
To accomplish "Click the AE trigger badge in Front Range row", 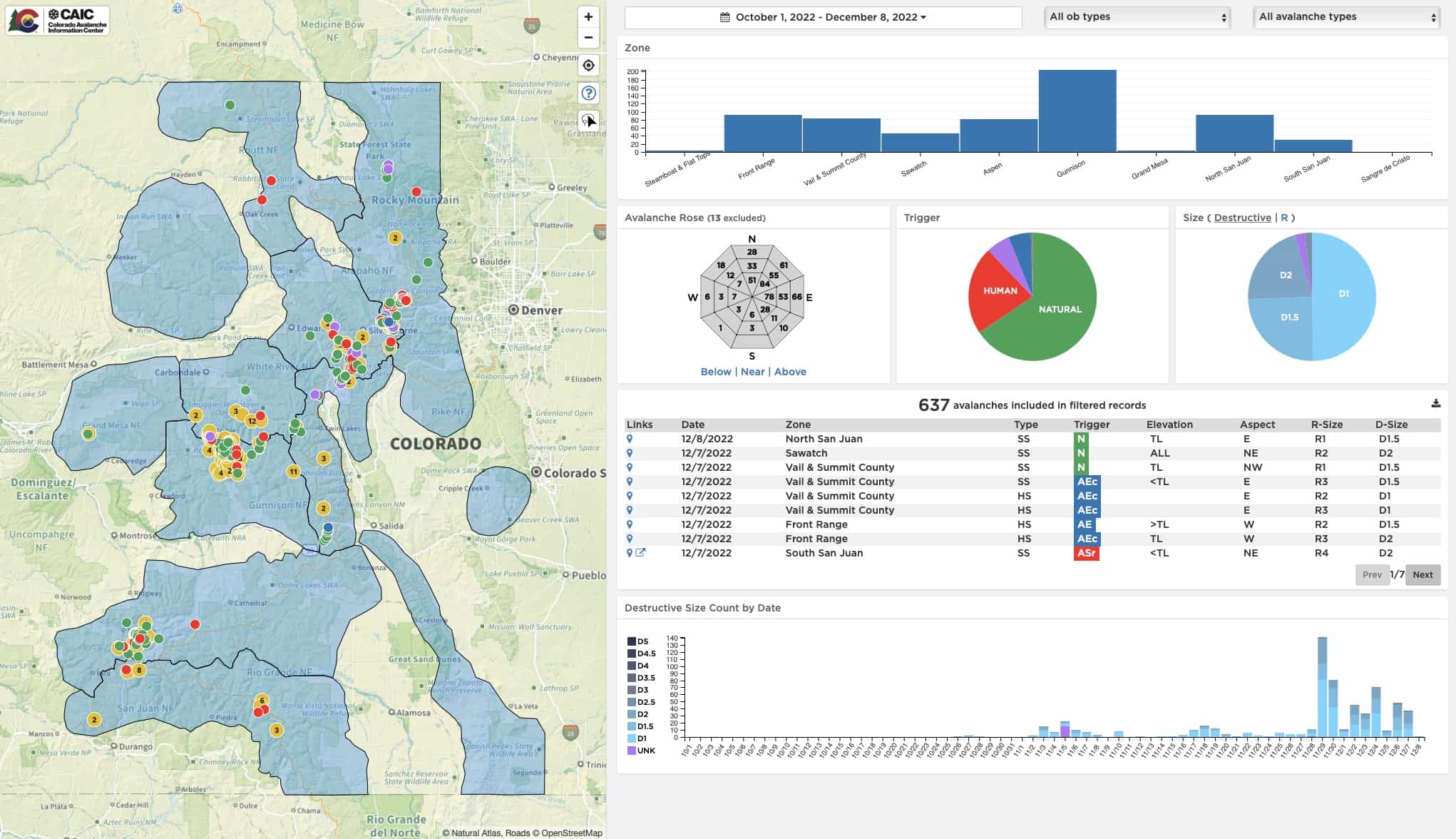I will click(x=1084, y=524).
